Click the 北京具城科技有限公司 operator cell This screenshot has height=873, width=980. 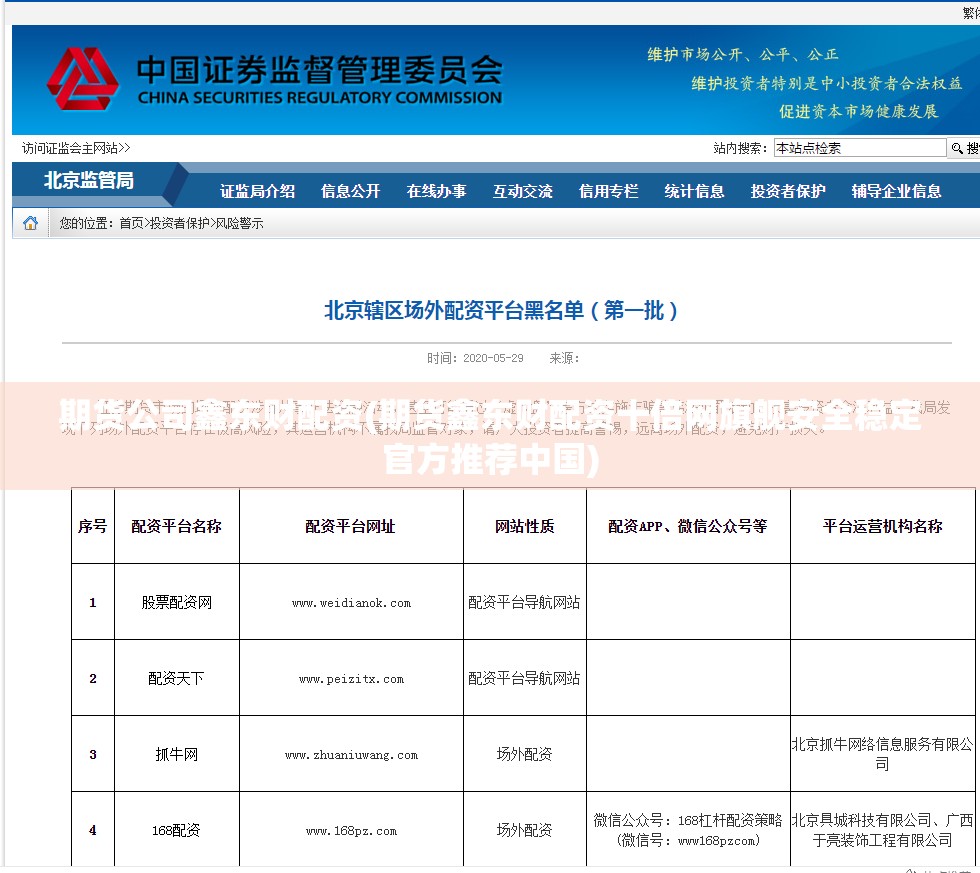click(x=882, y=830)
